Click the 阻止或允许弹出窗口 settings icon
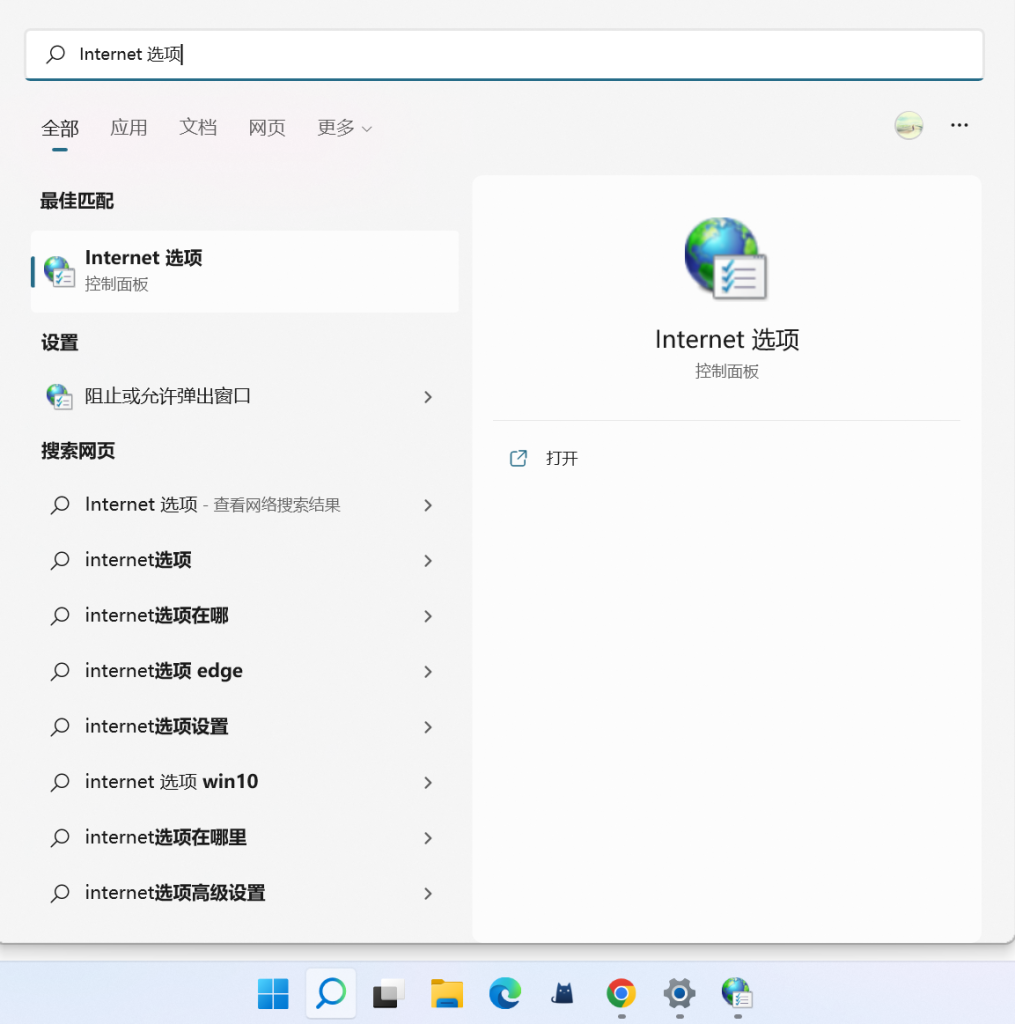 [x=60, y=396]
